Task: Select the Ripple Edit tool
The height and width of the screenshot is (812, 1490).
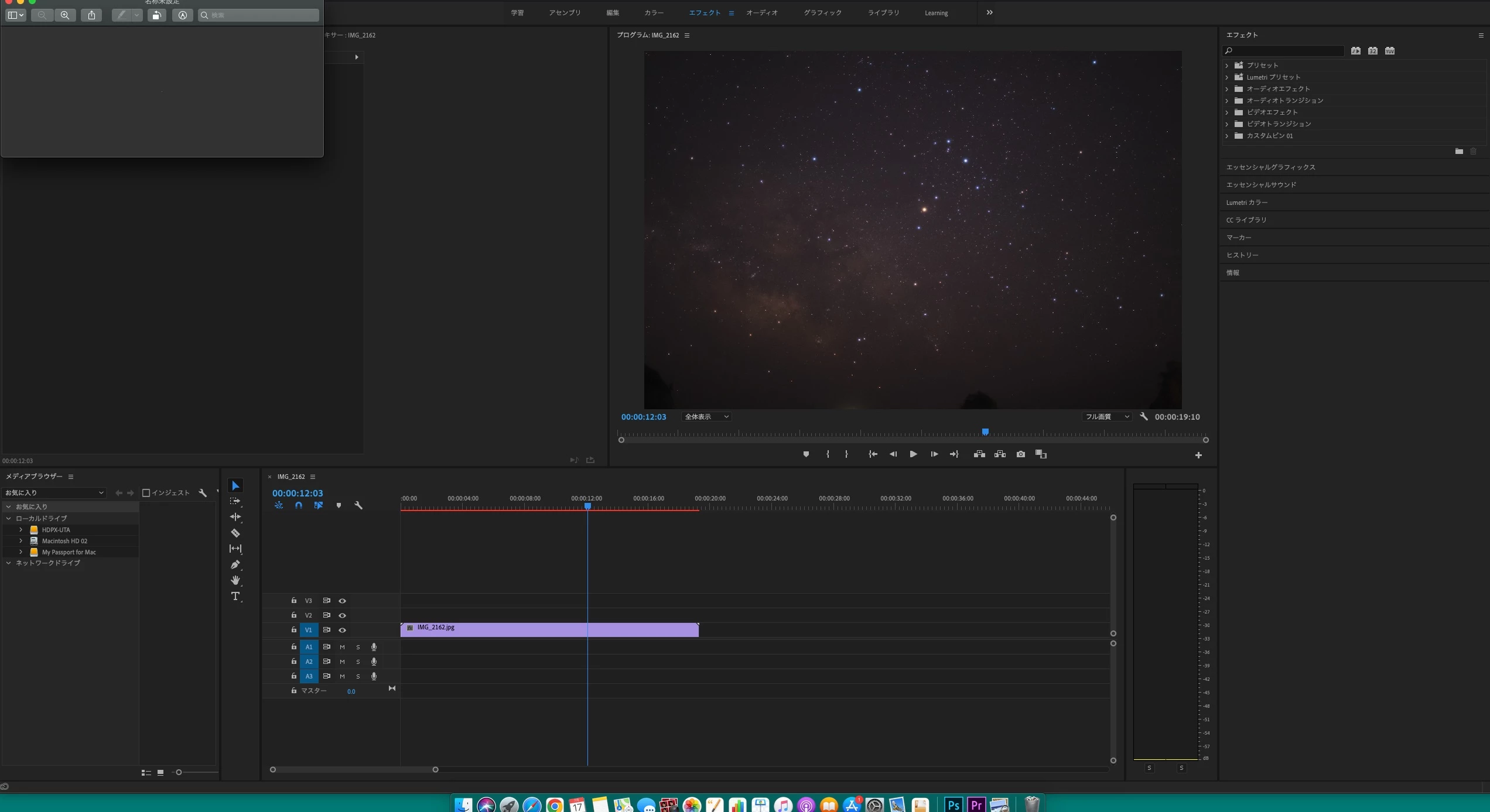Action: coord(235,517)
